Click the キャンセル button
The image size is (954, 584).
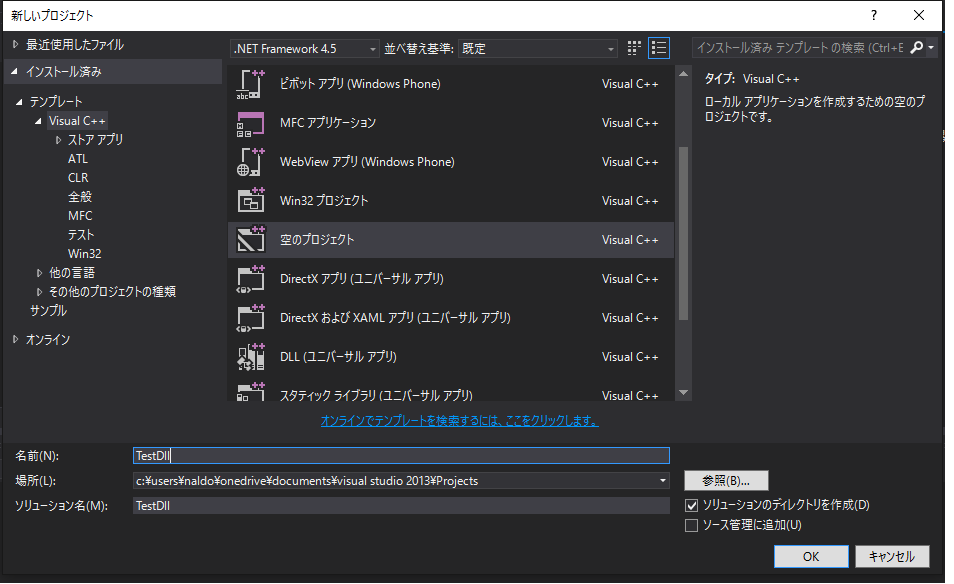pos(892,557)
